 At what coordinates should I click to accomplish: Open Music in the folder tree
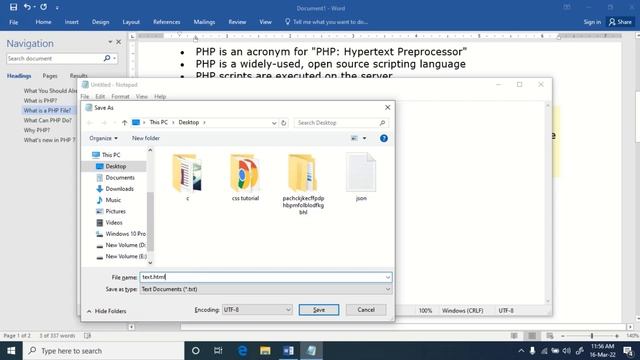(113, 200)
